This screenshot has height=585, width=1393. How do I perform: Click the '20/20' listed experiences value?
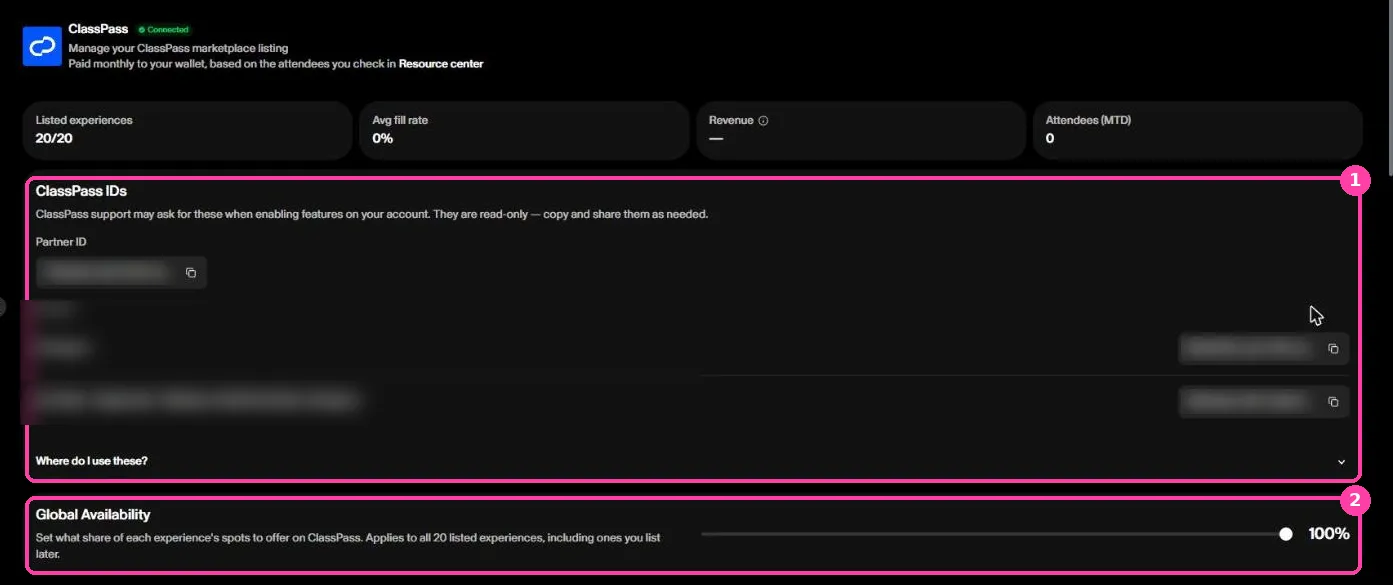pos(54,138)
